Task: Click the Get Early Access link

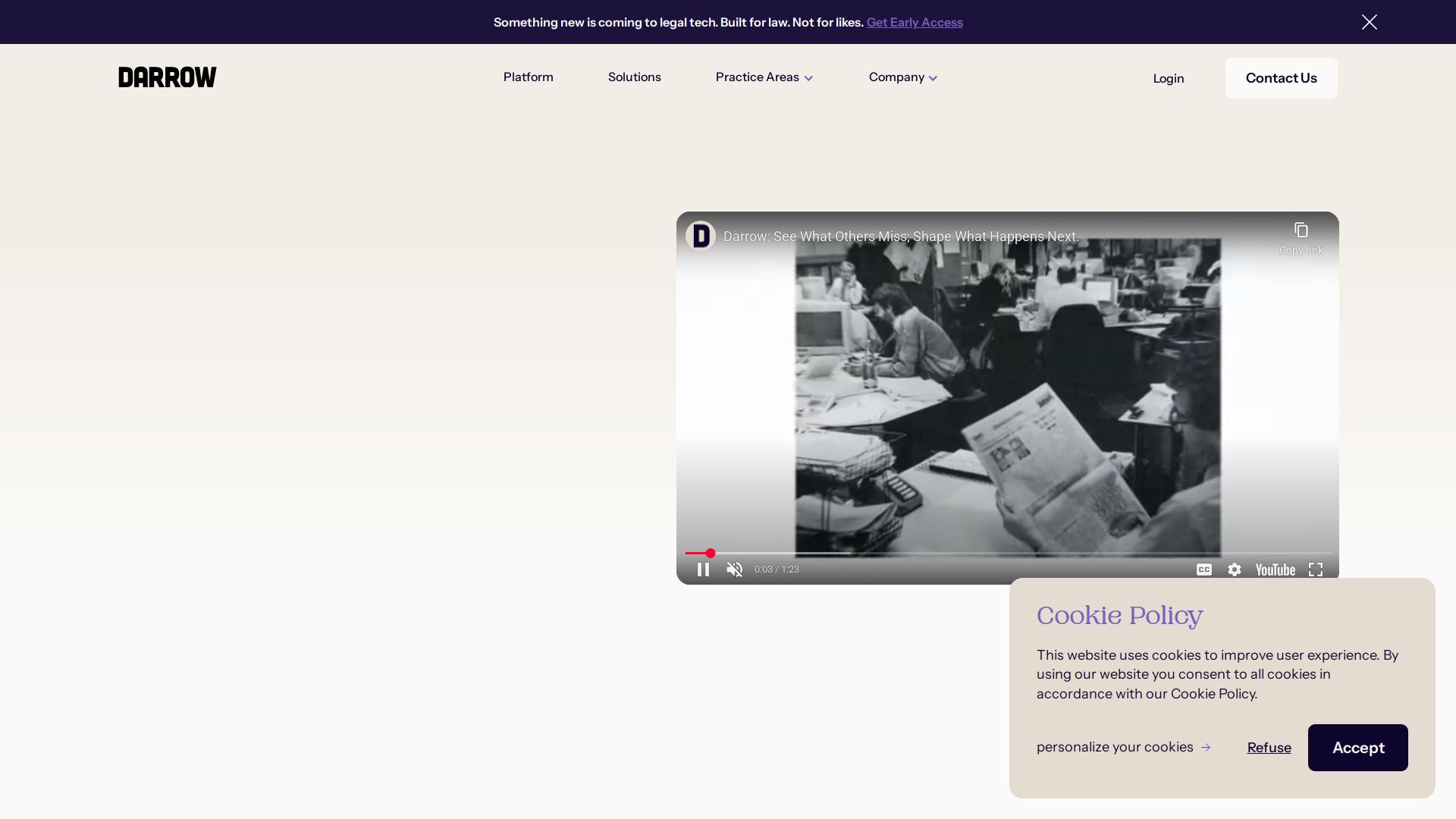Action: click(915, 23)
